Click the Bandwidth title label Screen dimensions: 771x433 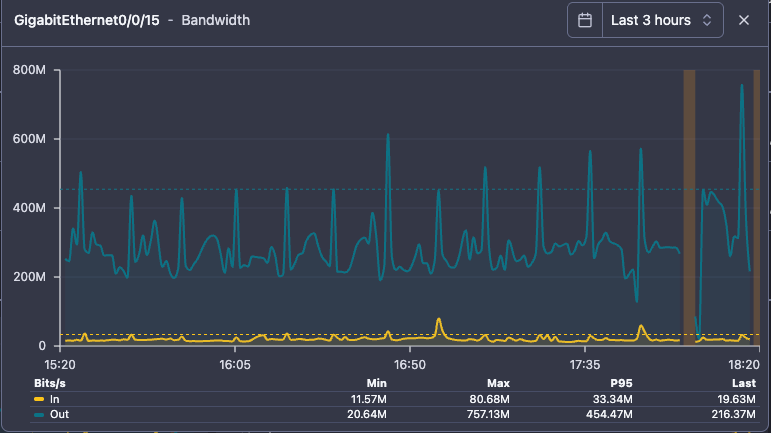coord(215,20)
